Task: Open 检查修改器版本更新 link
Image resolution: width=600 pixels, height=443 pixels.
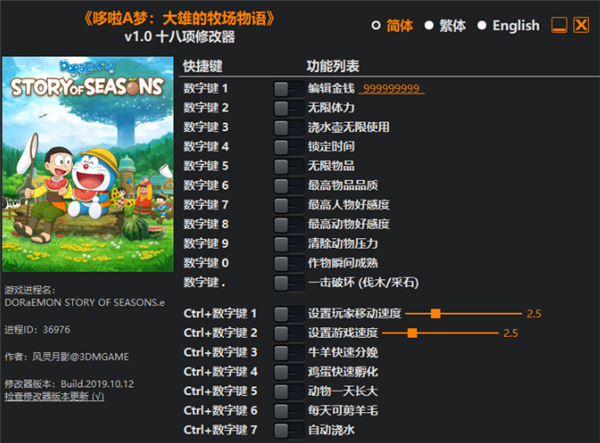Action: (54, 396)
